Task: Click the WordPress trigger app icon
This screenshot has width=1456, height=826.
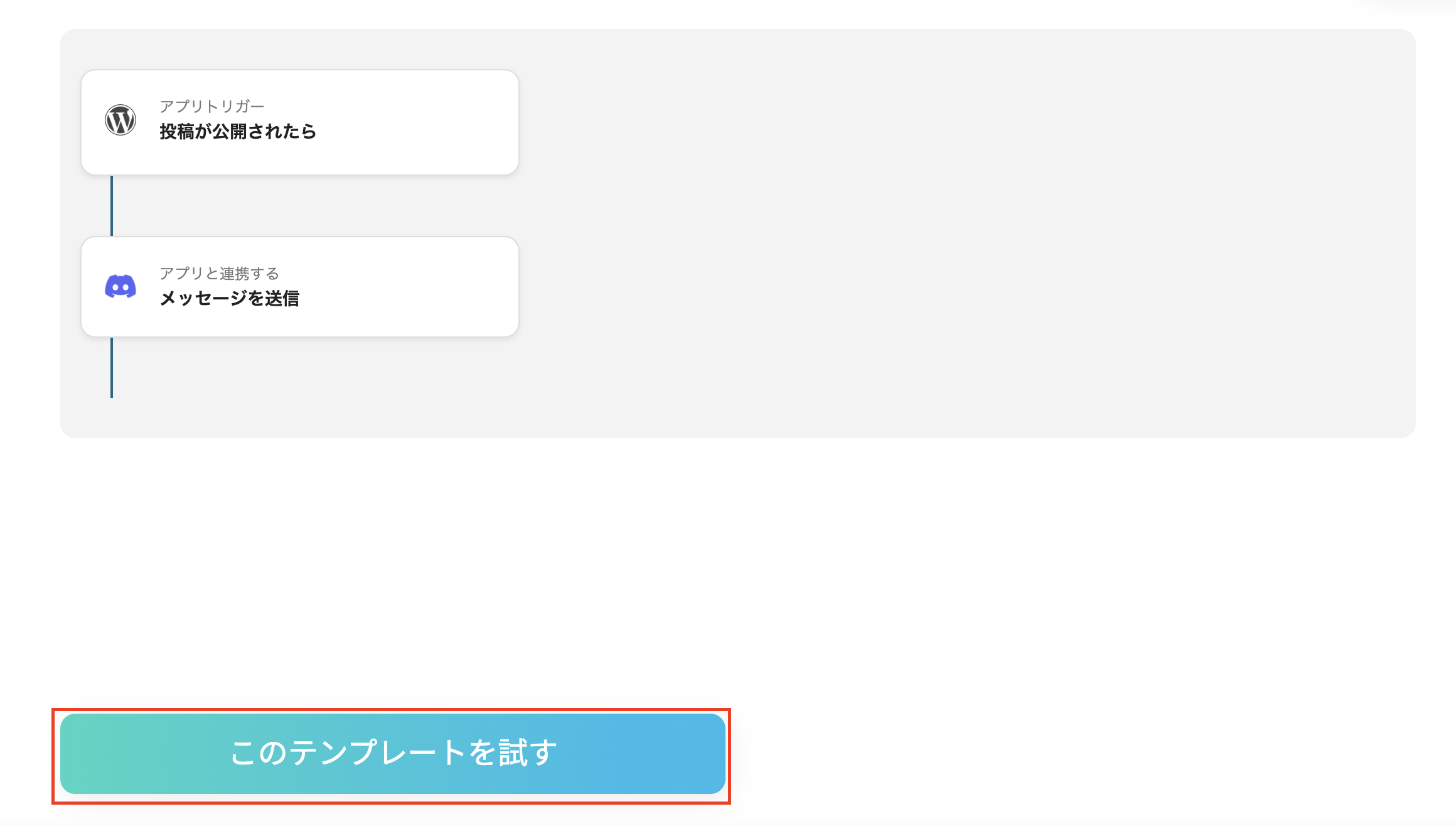Action: tap(120, 121)
